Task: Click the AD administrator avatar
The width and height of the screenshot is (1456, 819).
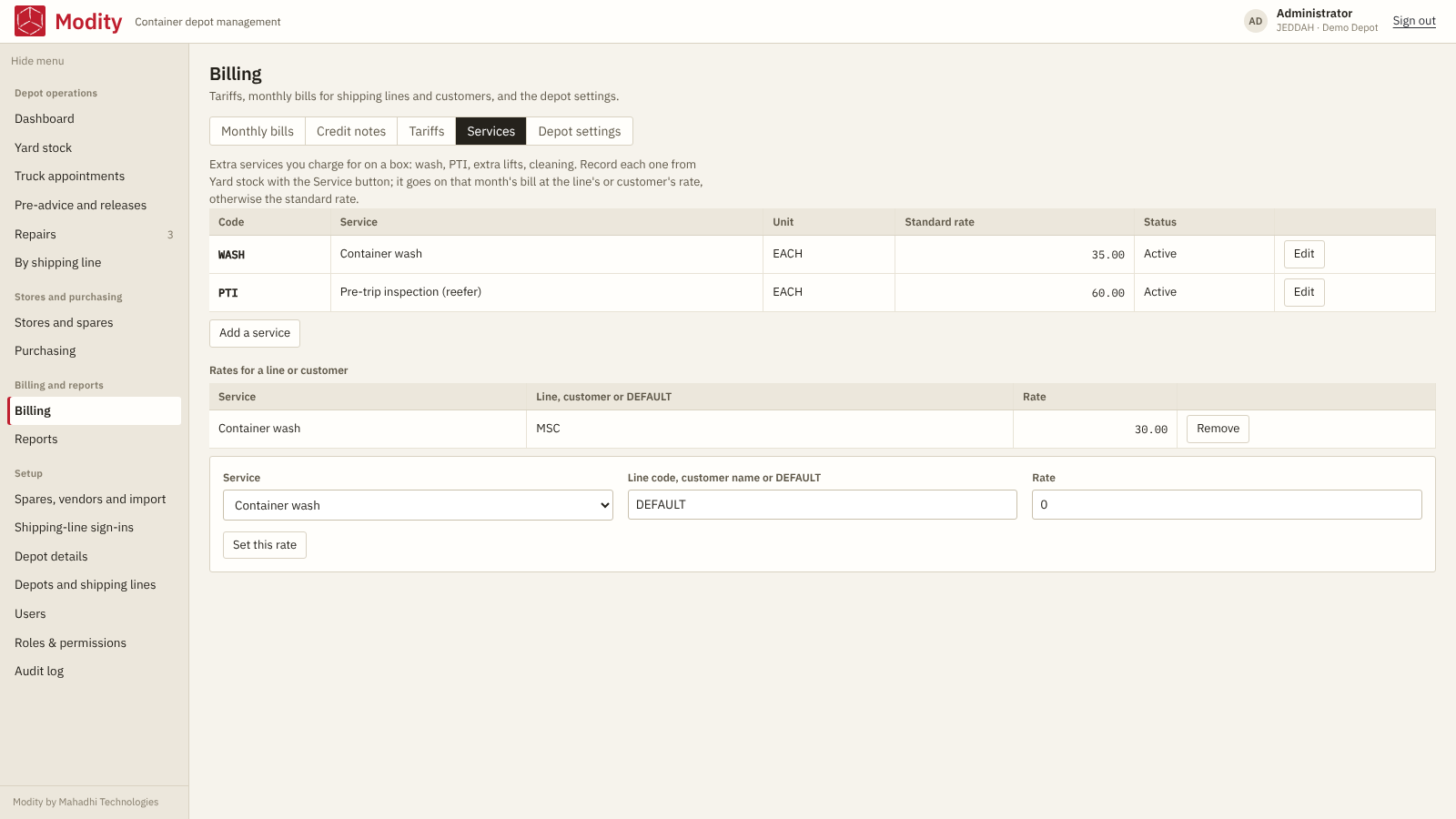Action: [1256, 21]
